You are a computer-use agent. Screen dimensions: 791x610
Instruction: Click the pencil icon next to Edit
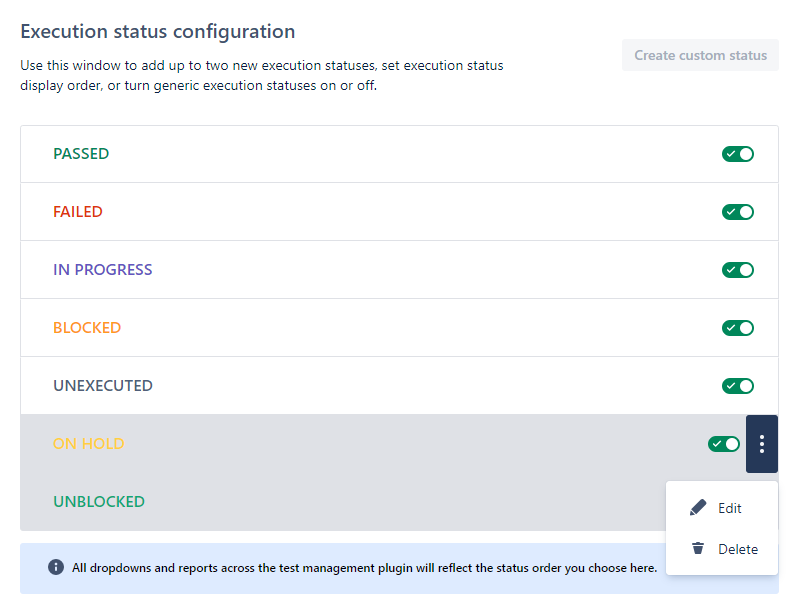pyautogui.click(x=698, y=508)
